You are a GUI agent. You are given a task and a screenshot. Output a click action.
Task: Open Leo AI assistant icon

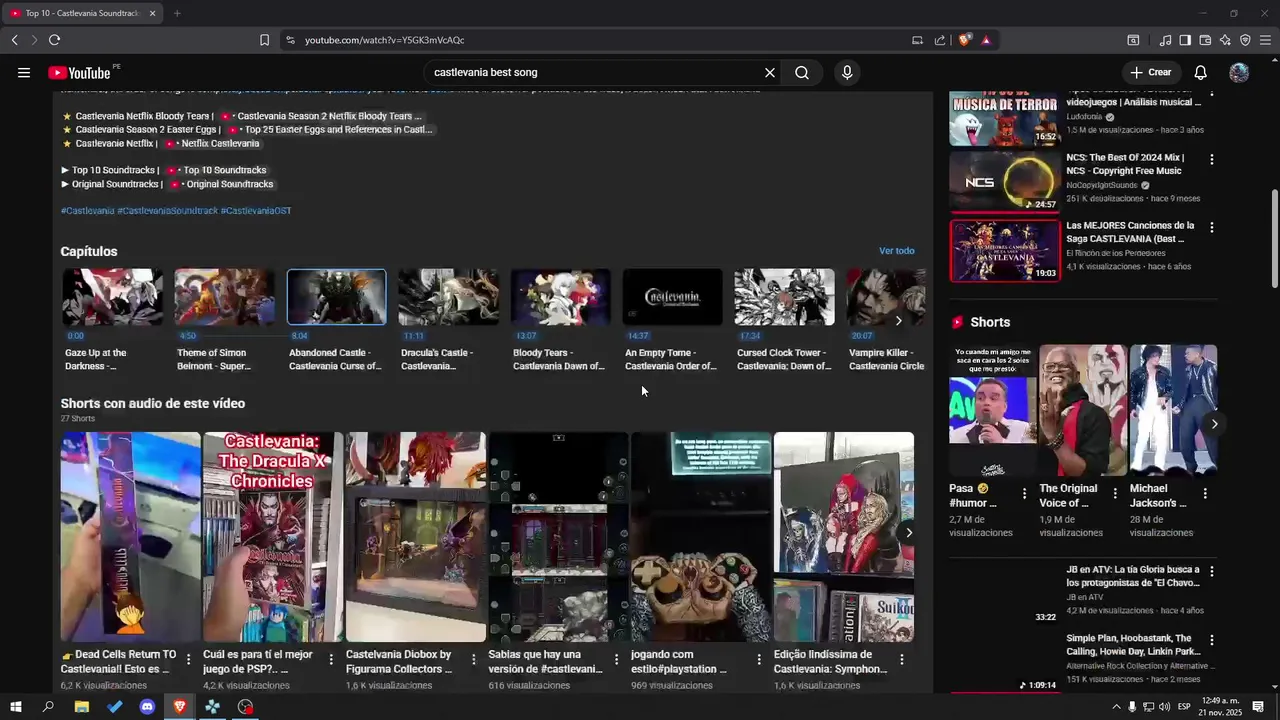[x=1225, y=40]
